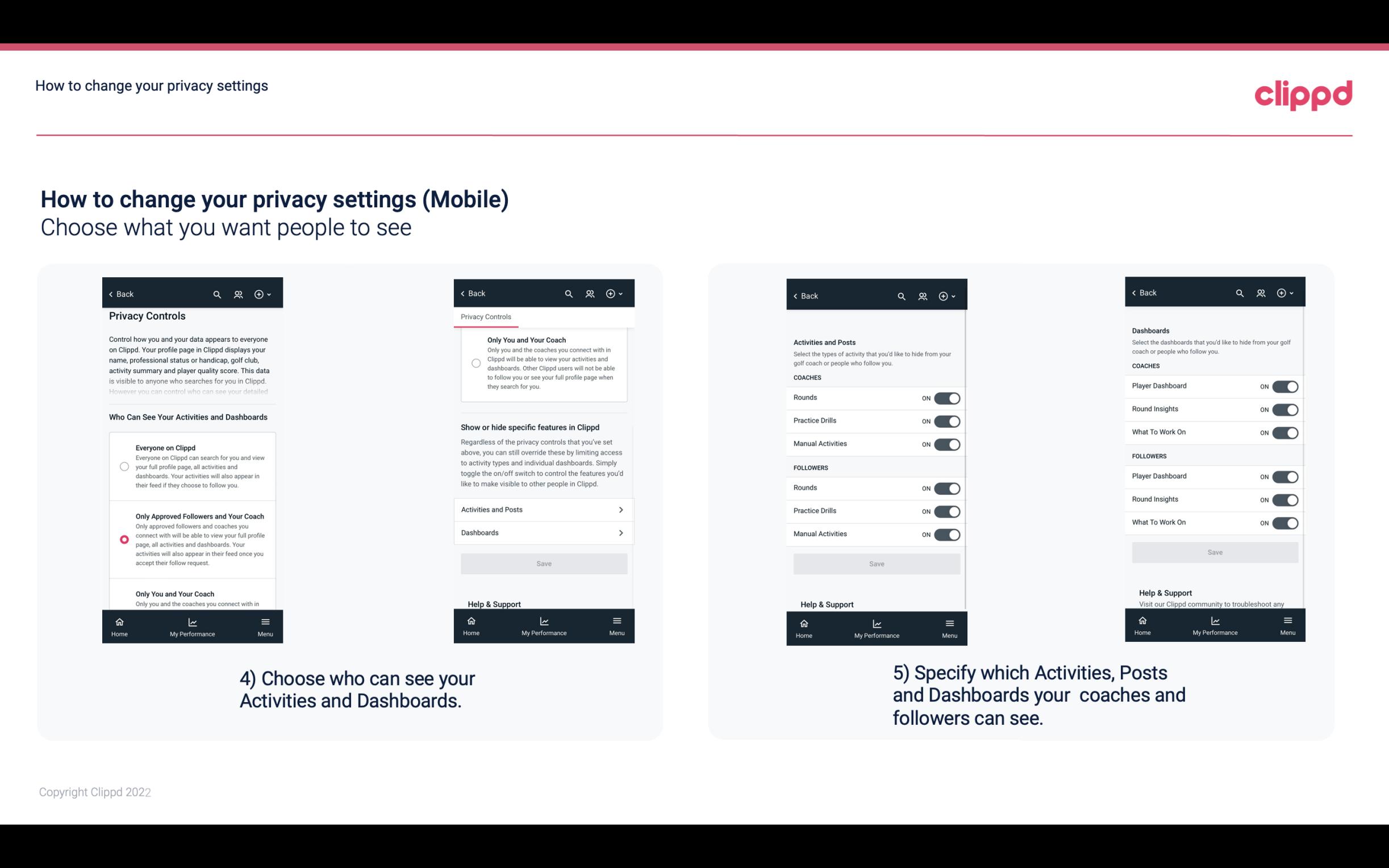The image size is (1389, 868).
Task: Open Privacy Controls dropdown menu
Action: coord(486,317)
